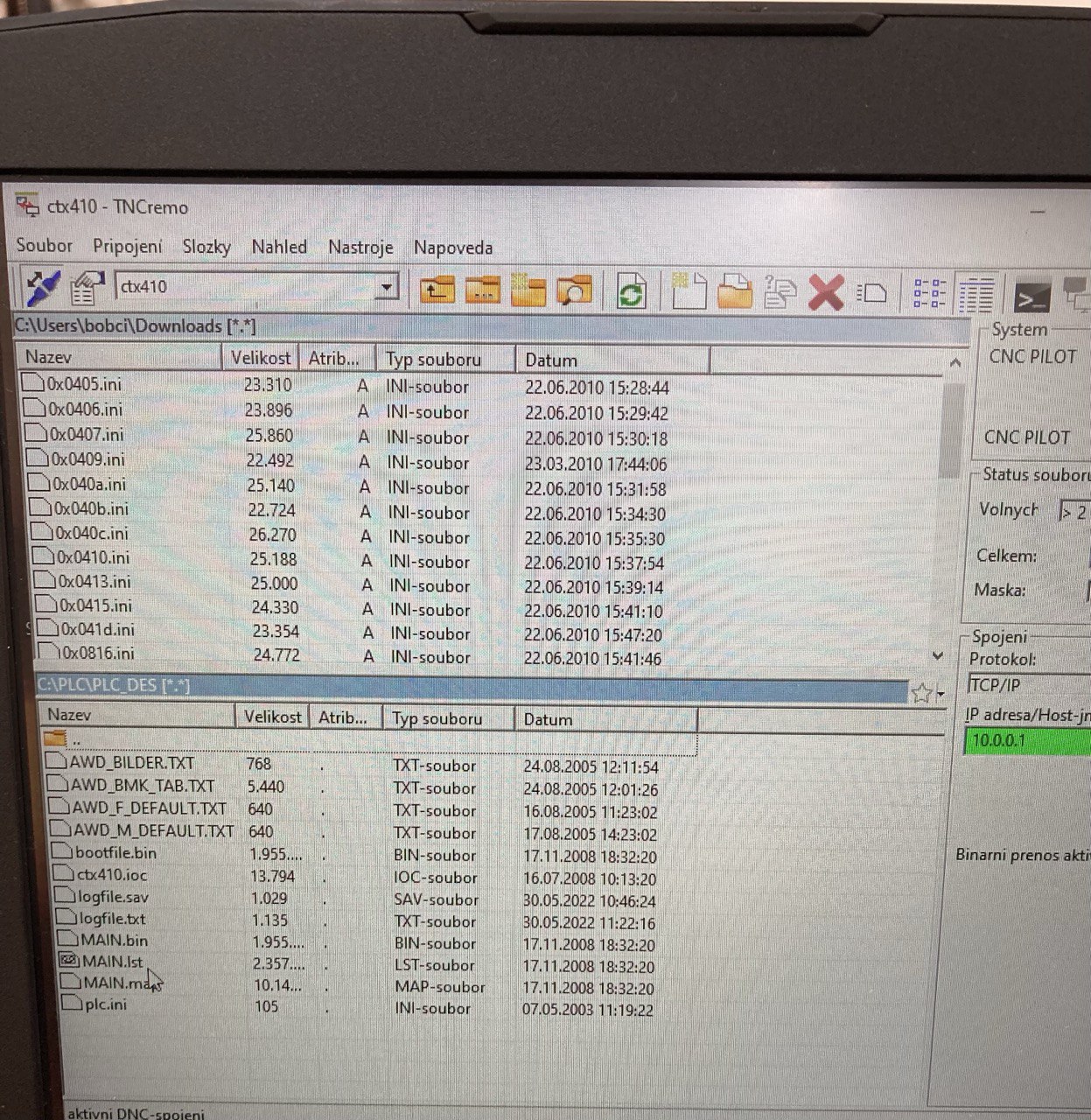1091x1120 pixels.
Task: Click the 10.0.0.1 IP address field
Action: point(1025,741)
